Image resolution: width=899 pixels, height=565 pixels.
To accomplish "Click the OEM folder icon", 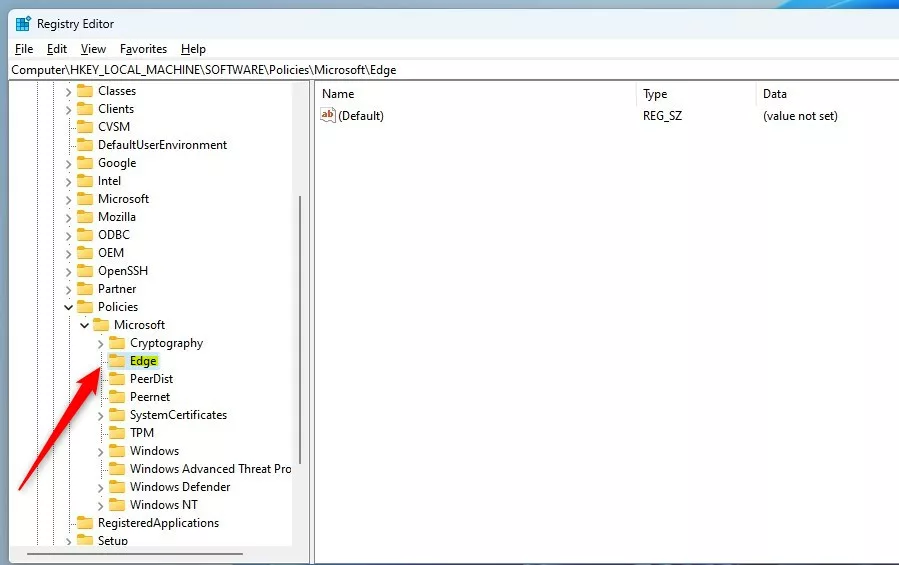I will [85, 252].
